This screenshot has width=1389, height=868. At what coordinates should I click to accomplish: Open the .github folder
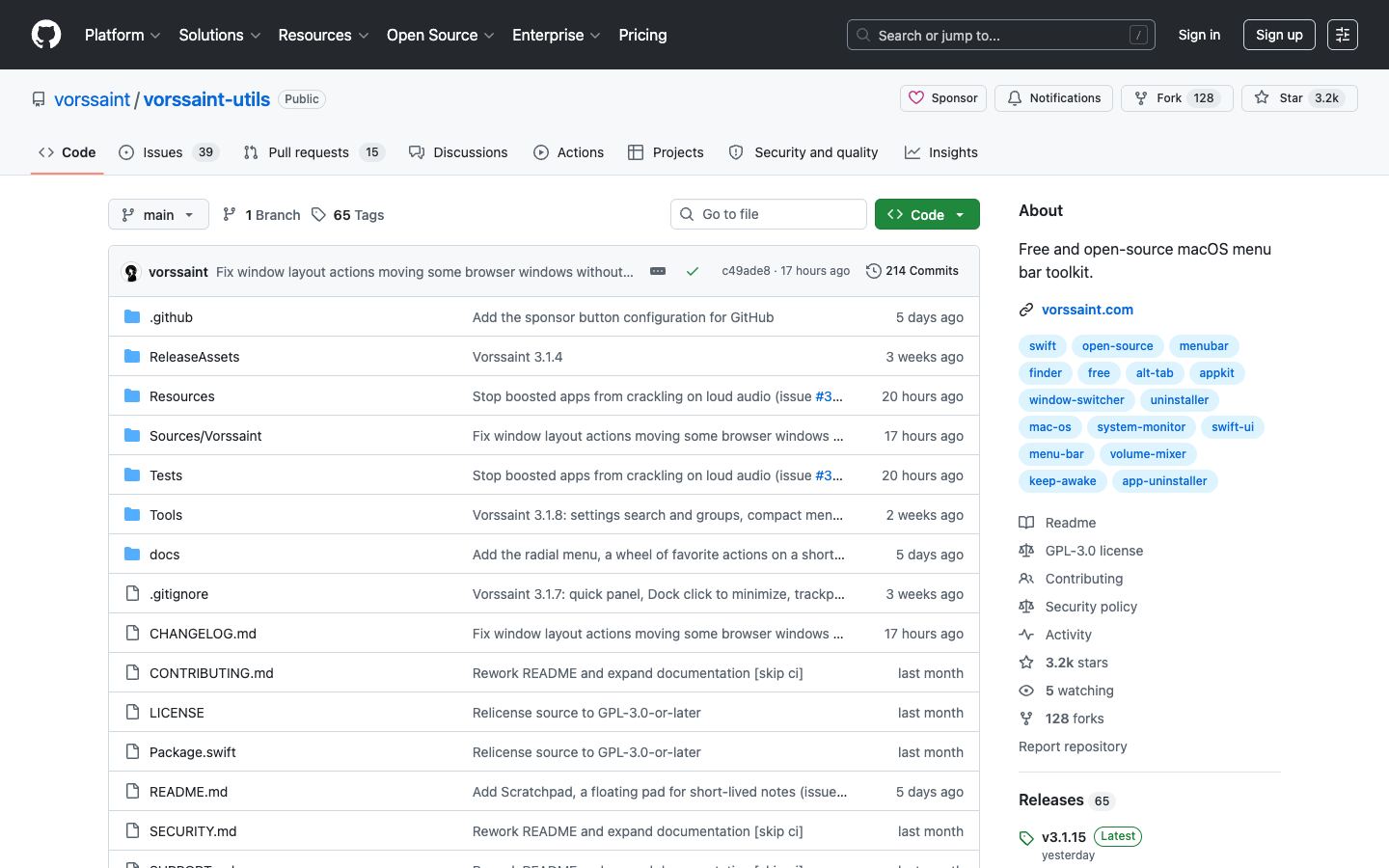(x=171, y=317)
